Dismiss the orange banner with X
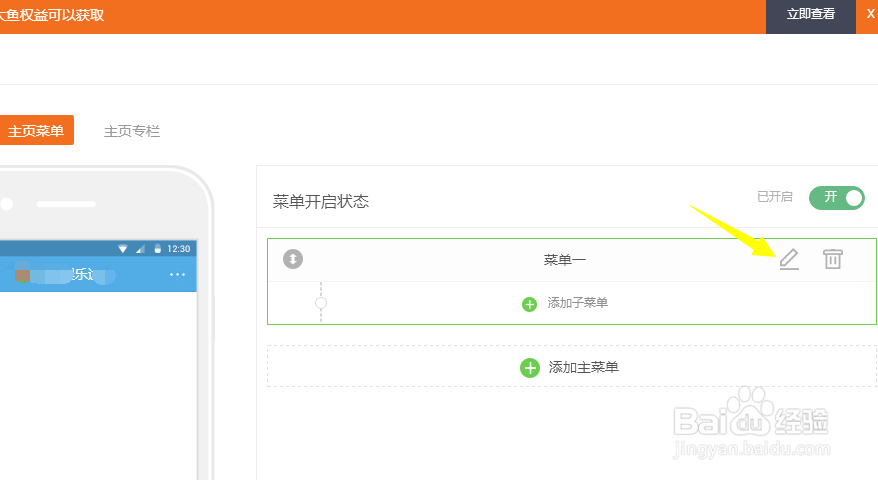 870,14
